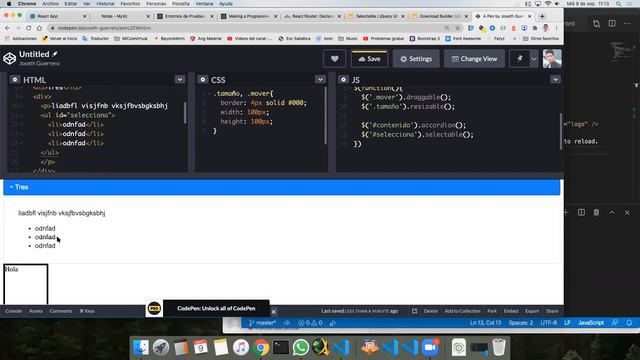This screenshot has height=360, width=640.
Task: Open Change View options
Action: click(x=474, y=59)
